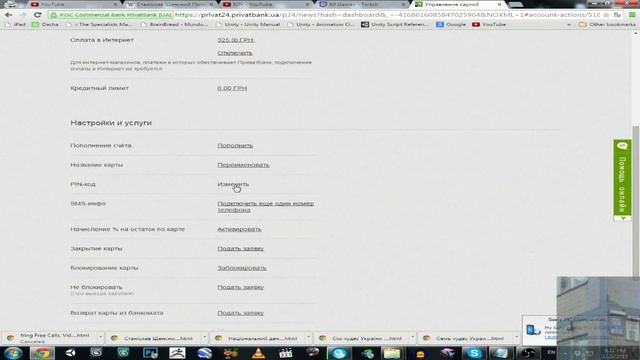Open the Unity icon in taskbar
This screenshot has width=640, height=360.
coord(70,353)
